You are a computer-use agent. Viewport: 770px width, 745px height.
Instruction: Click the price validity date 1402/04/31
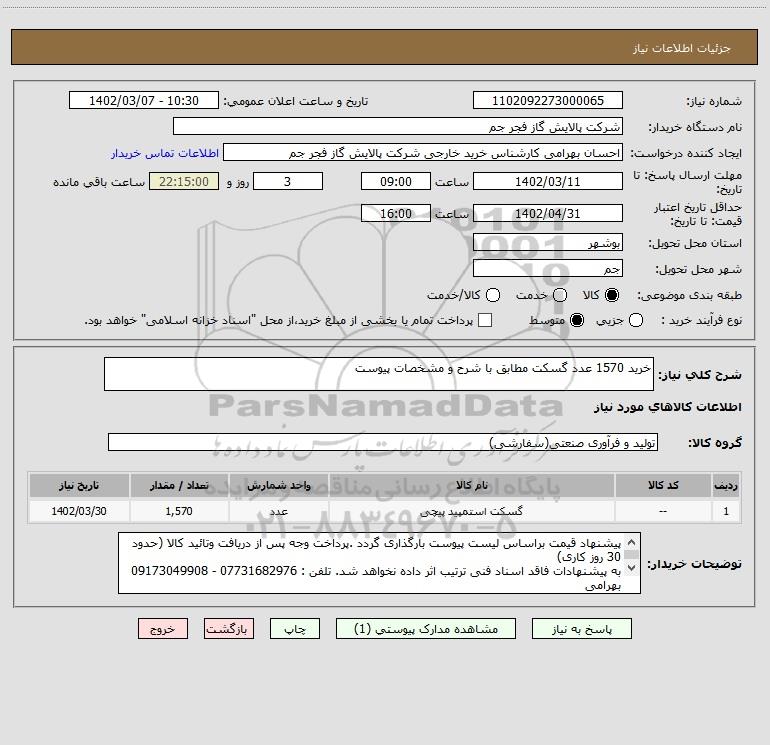pos(548,213)
